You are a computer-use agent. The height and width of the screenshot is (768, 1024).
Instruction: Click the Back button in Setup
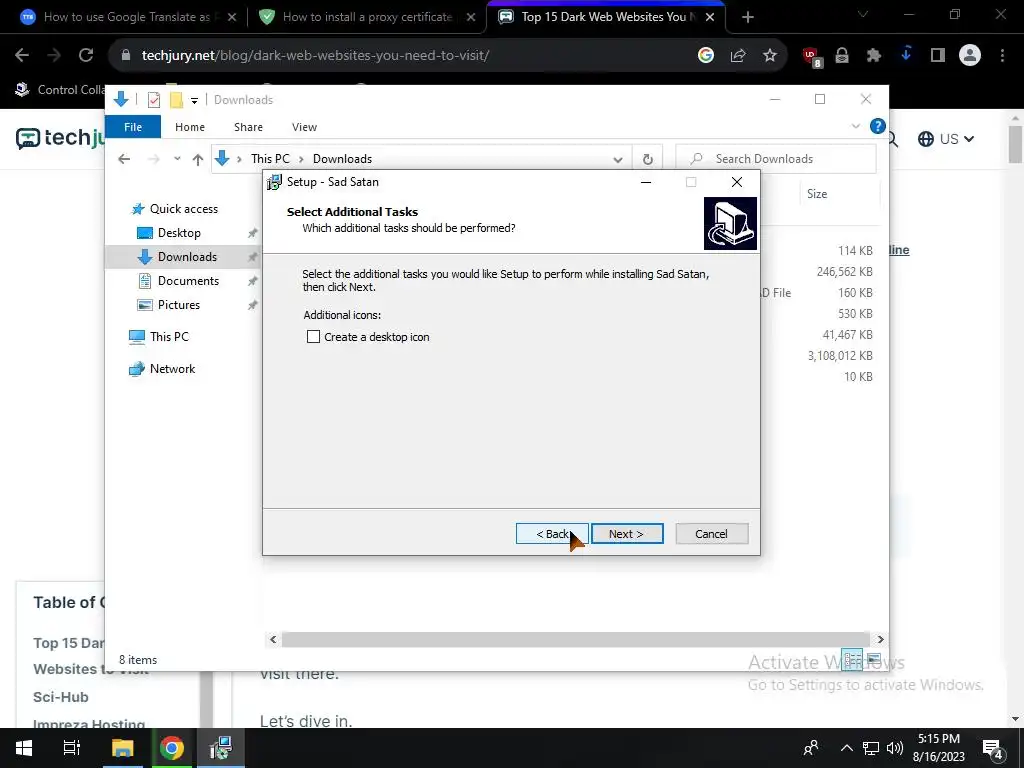(552, 534)
